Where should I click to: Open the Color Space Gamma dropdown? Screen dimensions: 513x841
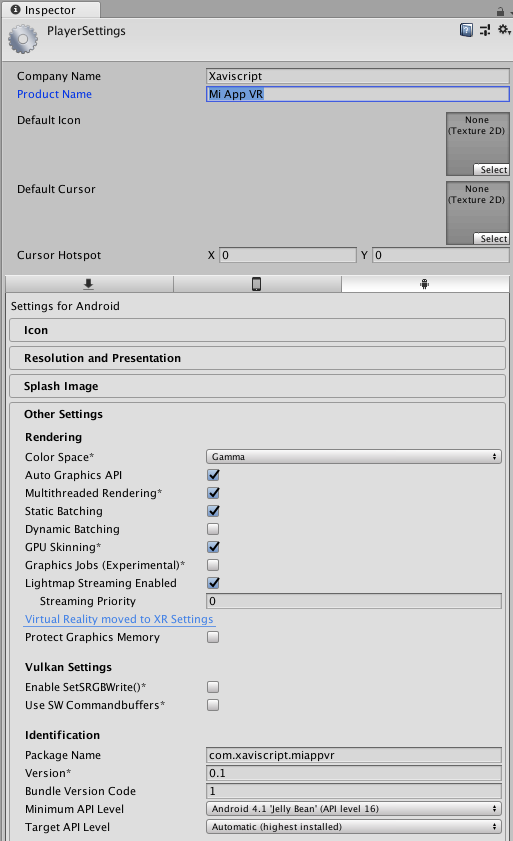354,457
